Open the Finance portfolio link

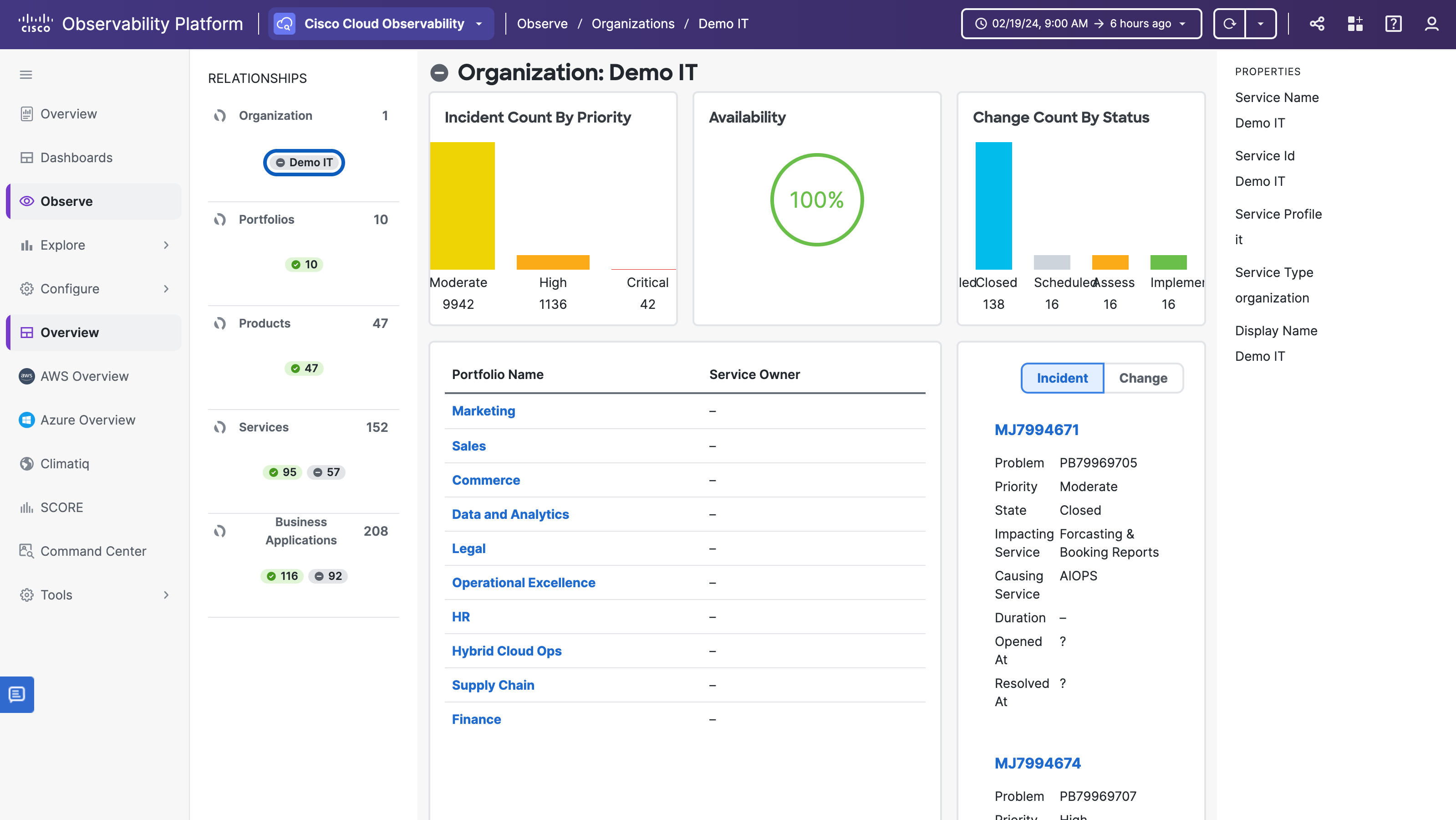pos(477,720)
